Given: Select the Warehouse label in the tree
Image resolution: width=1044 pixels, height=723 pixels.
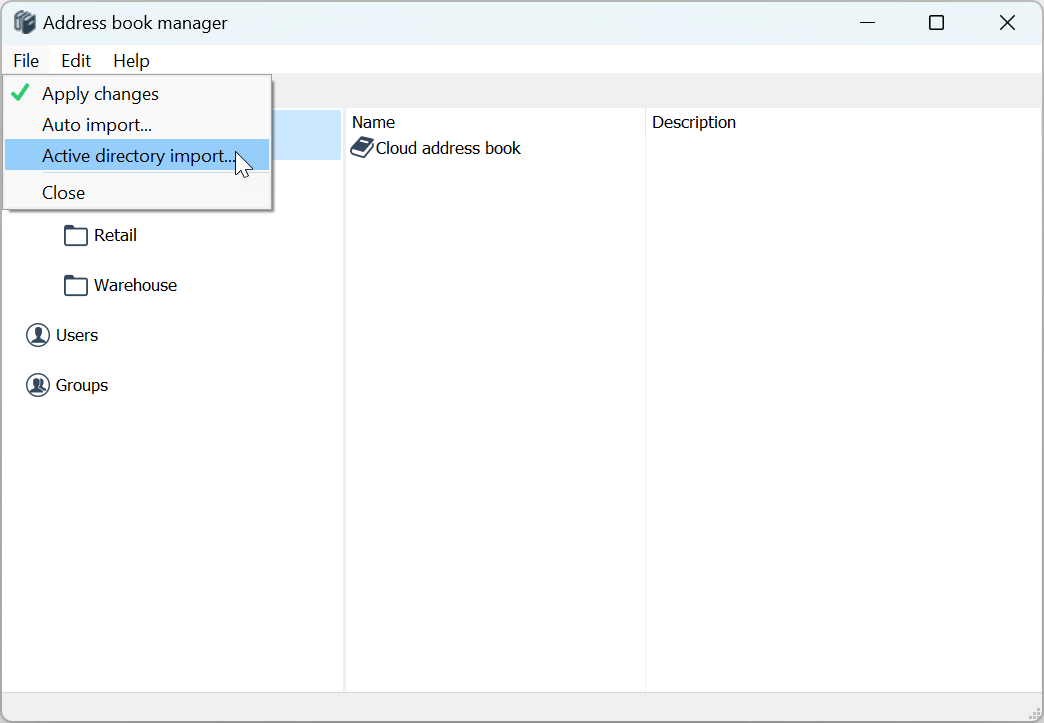Looking at the screenshot, I should click(x=135, y=285).
